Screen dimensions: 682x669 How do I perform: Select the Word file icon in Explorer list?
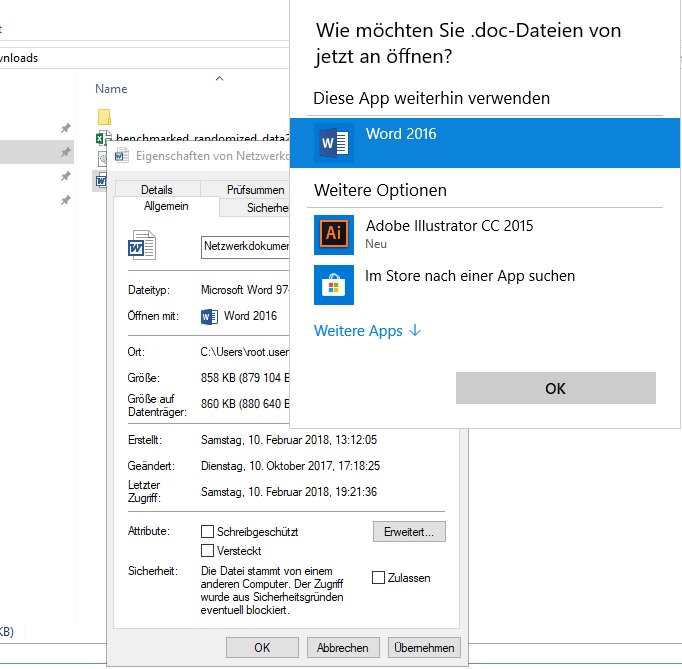(x=101, y=180)
